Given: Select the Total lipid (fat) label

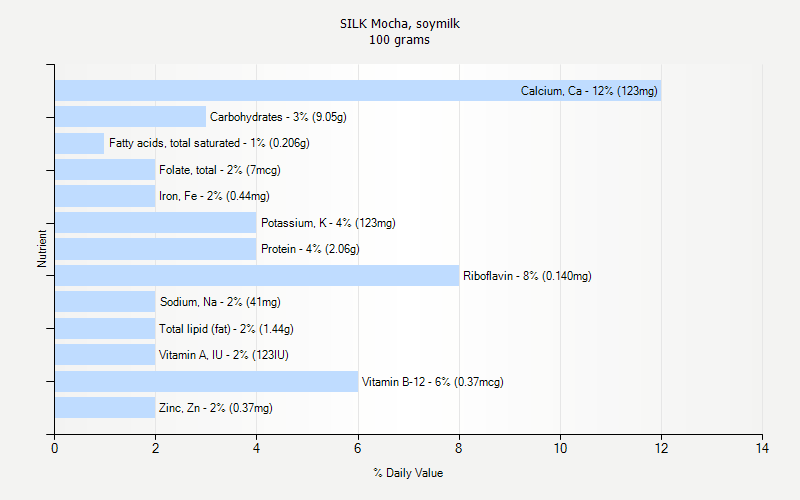Looking at the screenshot, I should [x=226, y=329].
